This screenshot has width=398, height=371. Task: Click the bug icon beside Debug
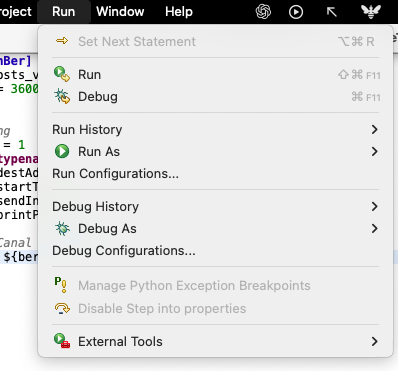[62, 96]
